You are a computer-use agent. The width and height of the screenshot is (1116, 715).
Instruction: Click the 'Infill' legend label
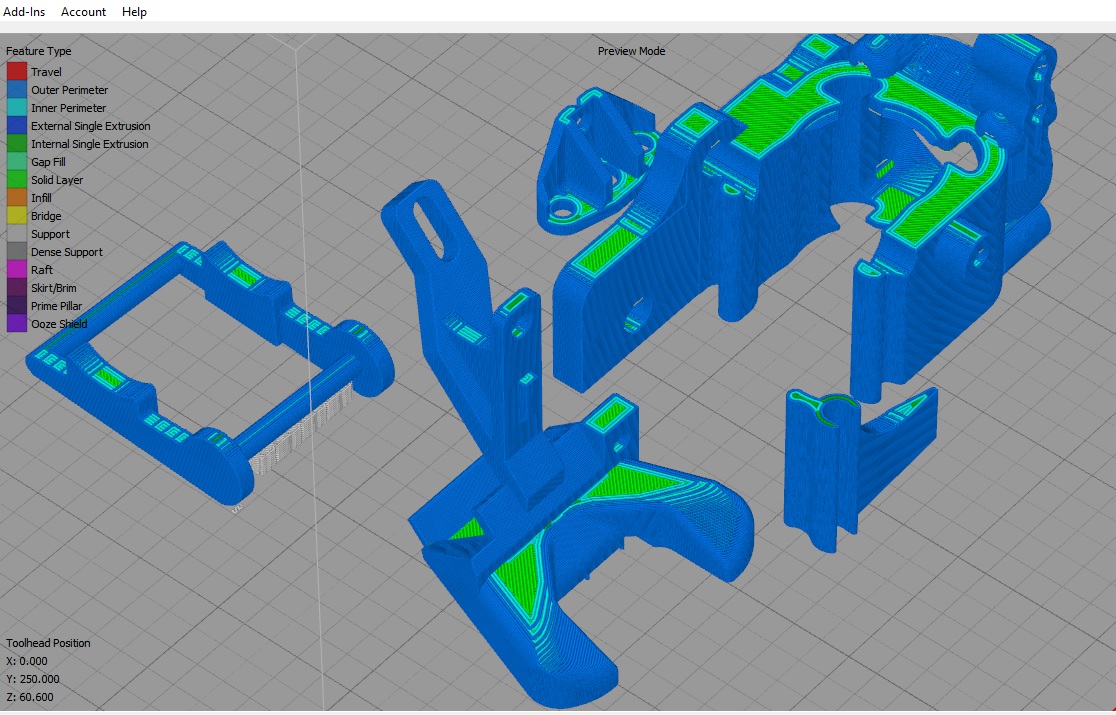pos(41,198)
